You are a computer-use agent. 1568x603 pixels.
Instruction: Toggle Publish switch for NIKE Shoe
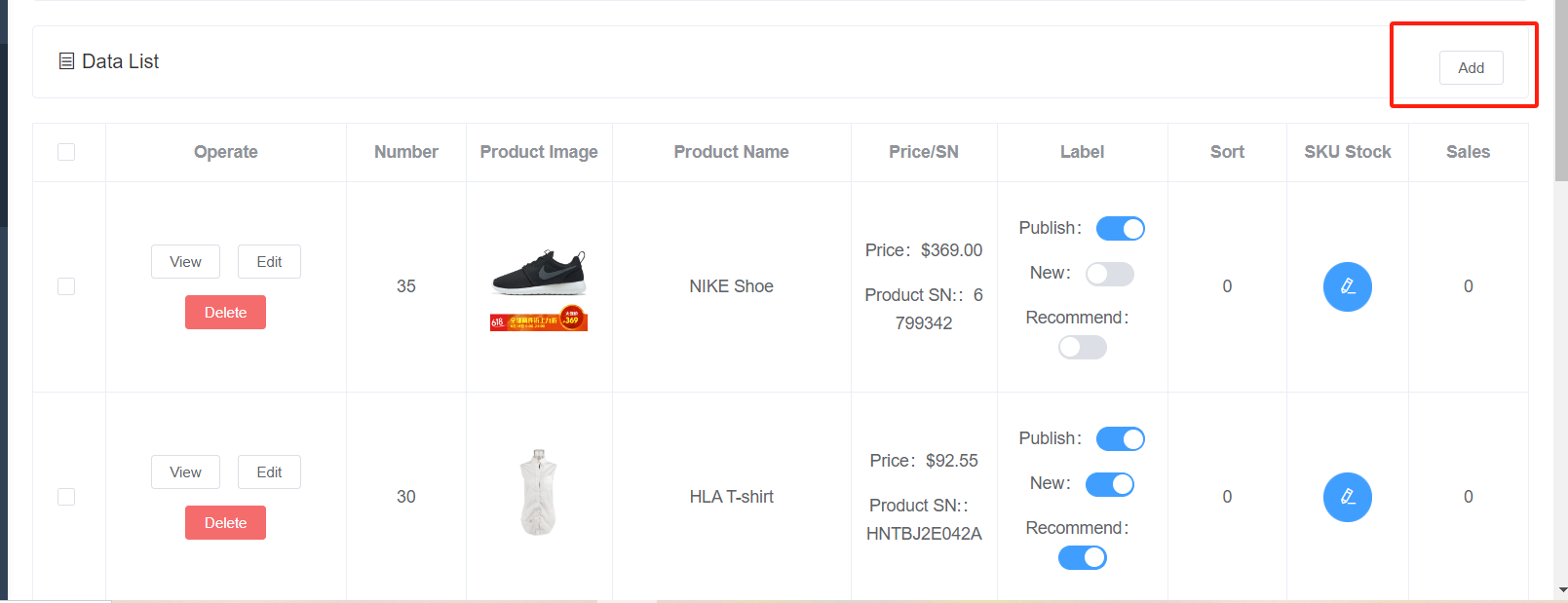(x=1120, y=228)
